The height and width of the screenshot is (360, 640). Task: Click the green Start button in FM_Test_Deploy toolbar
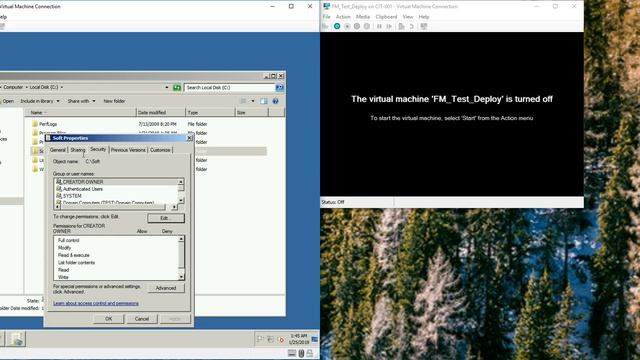tap(337, 26)
